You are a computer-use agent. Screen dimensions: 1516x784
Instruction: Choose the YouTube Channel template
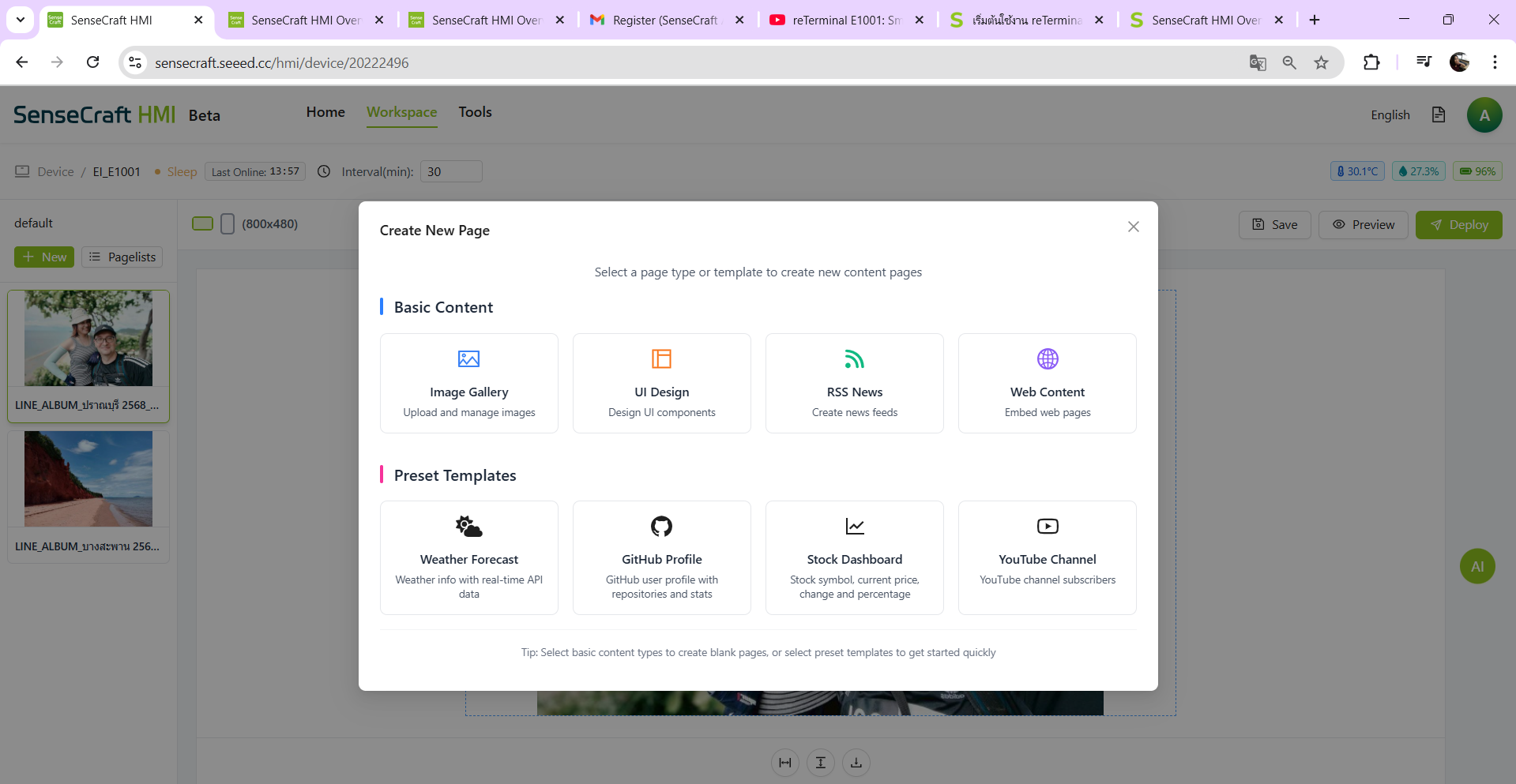click(1047, 557)
